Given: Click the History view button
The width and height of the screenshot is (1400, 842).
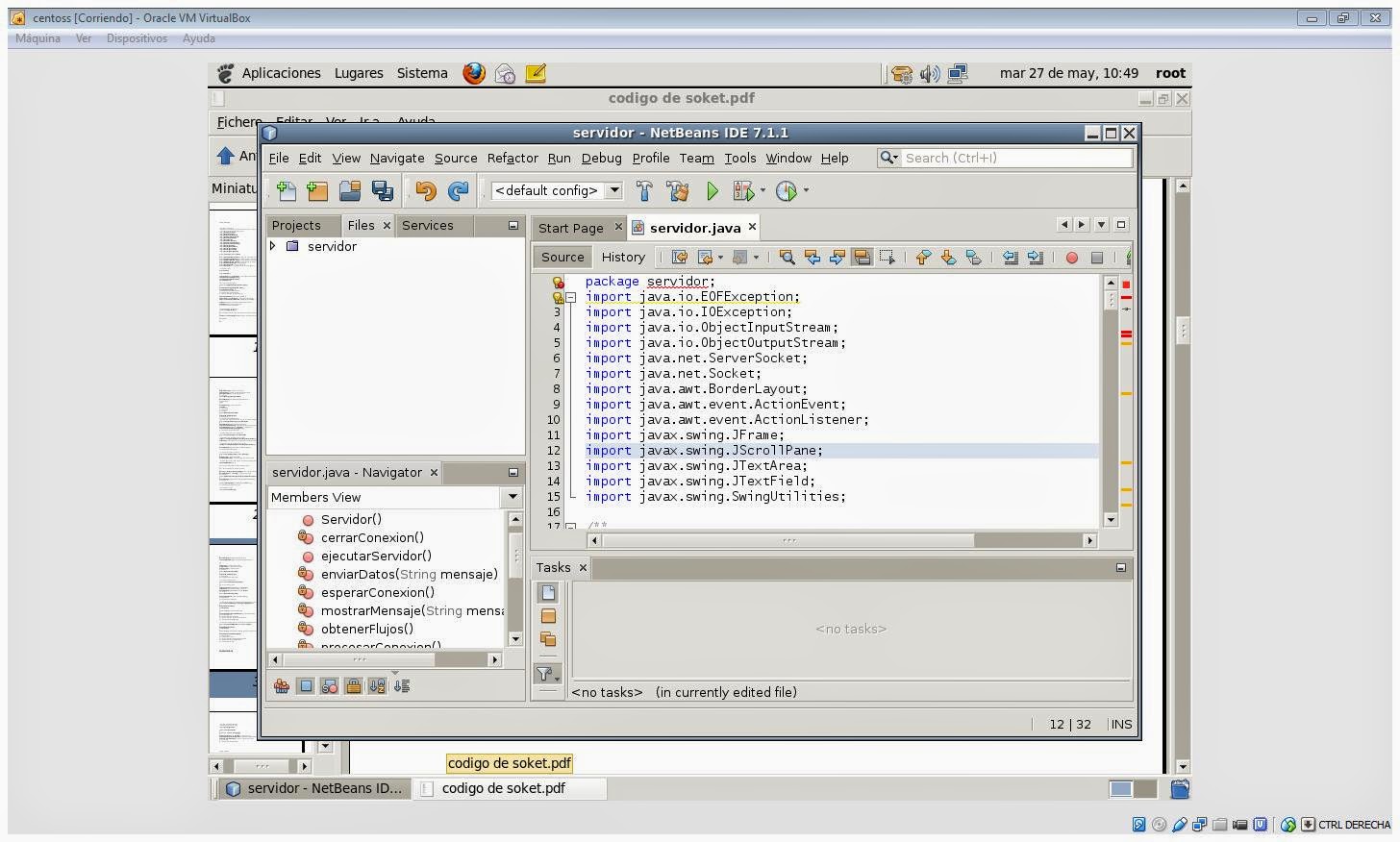Looking at the screenshot, I should [x=623, y=257].
